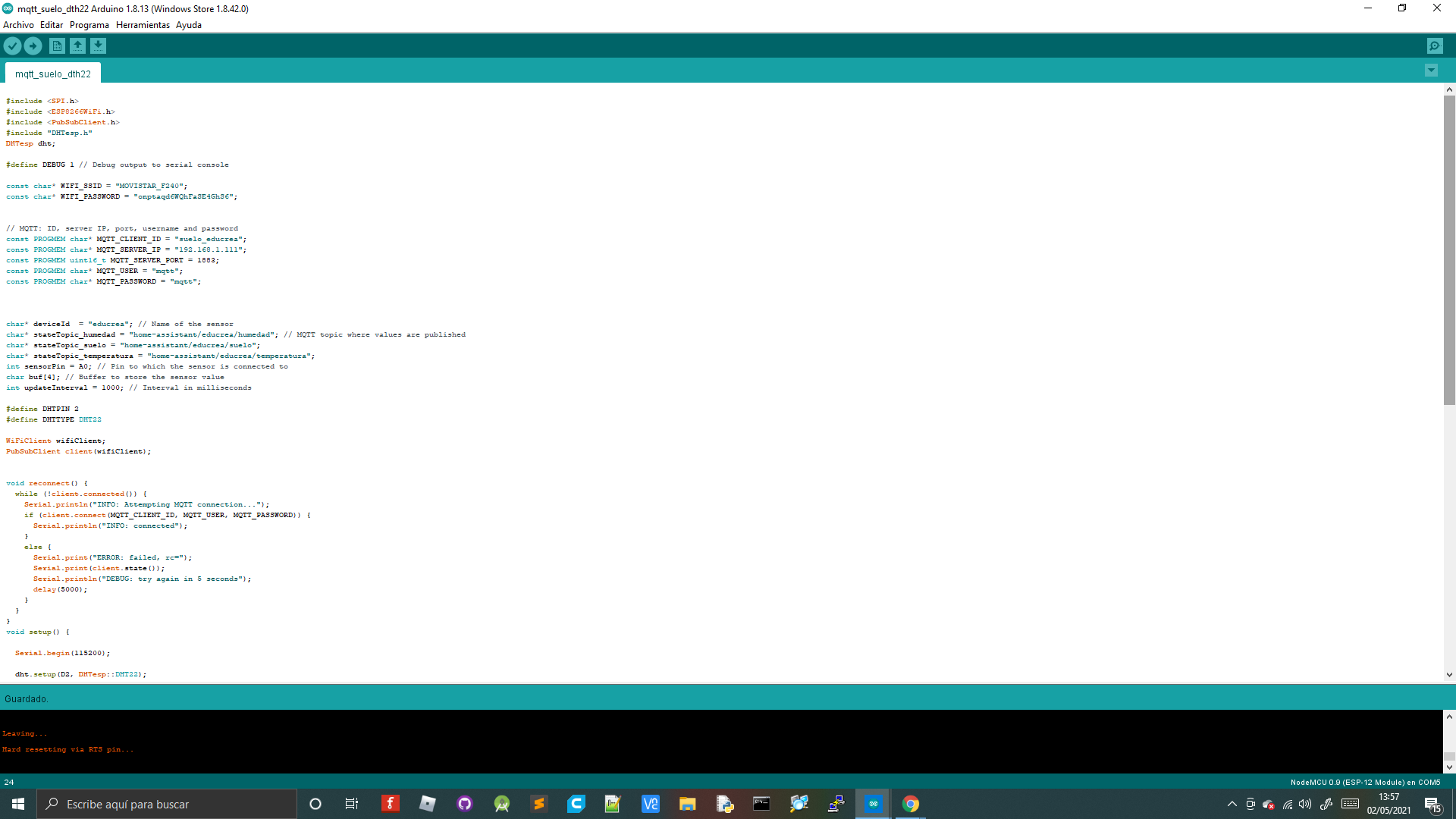Image resolution: width=1456 pixels, height=819 pixels.
Task: Click the taskbar search input field
Action: 167,804
